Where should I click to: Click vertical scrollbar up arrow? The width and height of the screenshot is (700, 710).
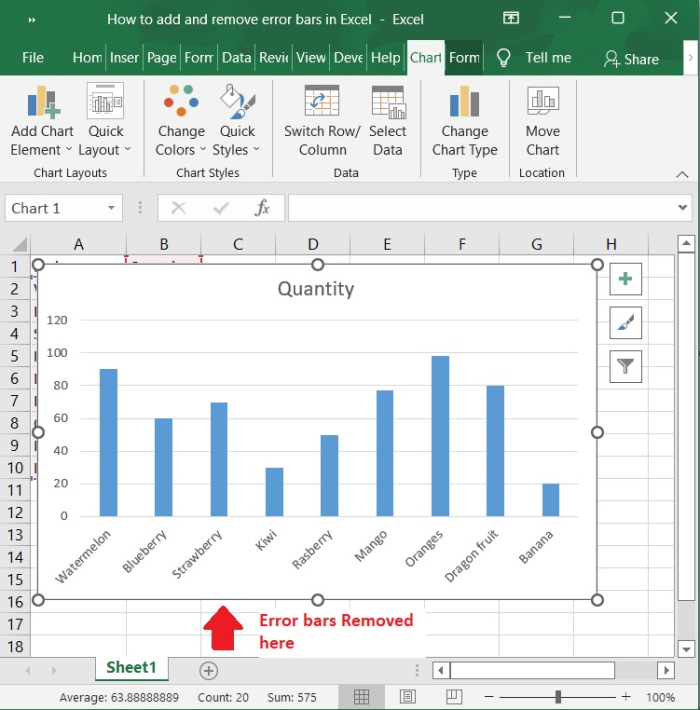tap(686, 244)
